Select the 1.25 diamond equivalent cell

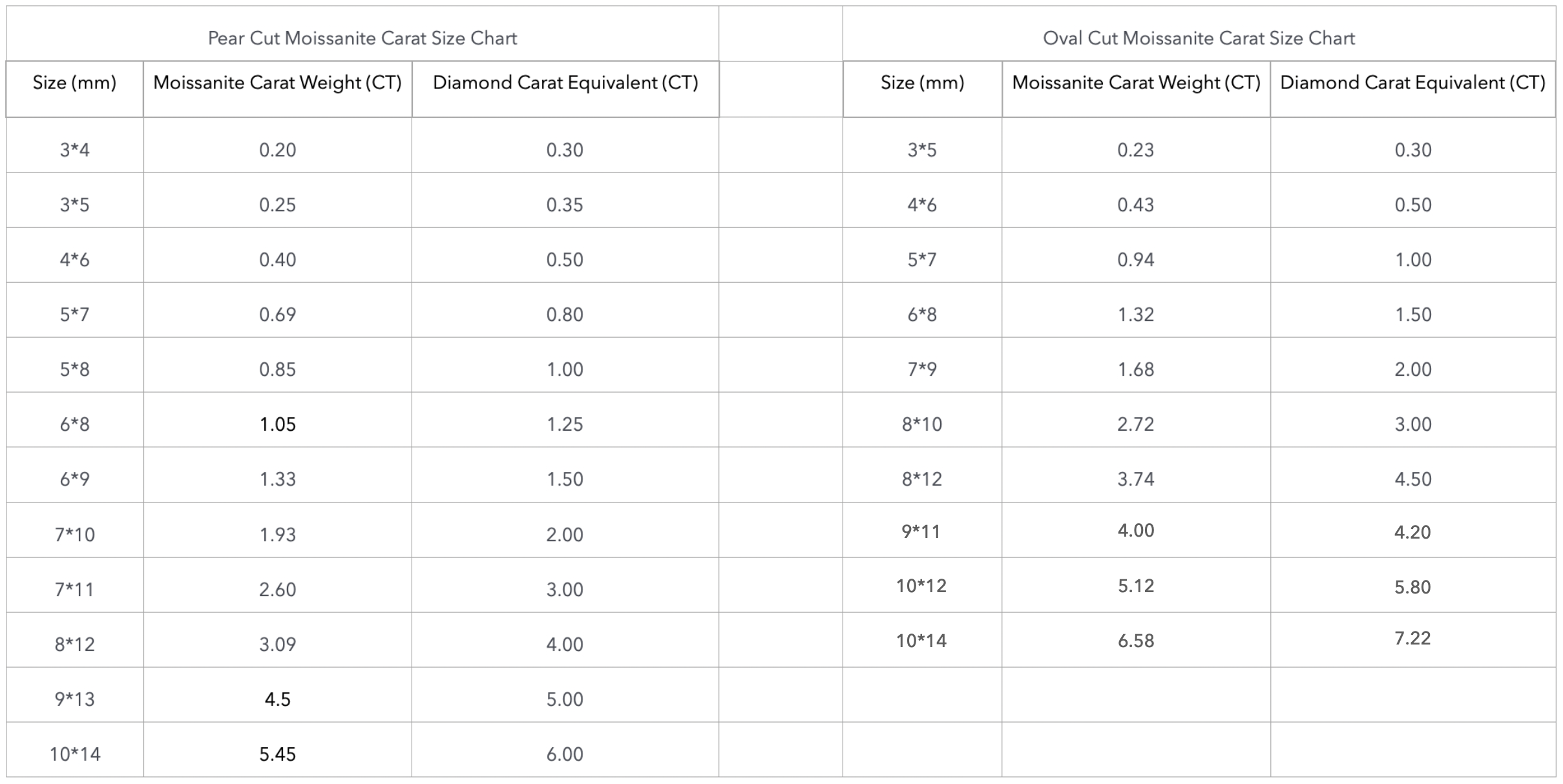coord(565,424)
